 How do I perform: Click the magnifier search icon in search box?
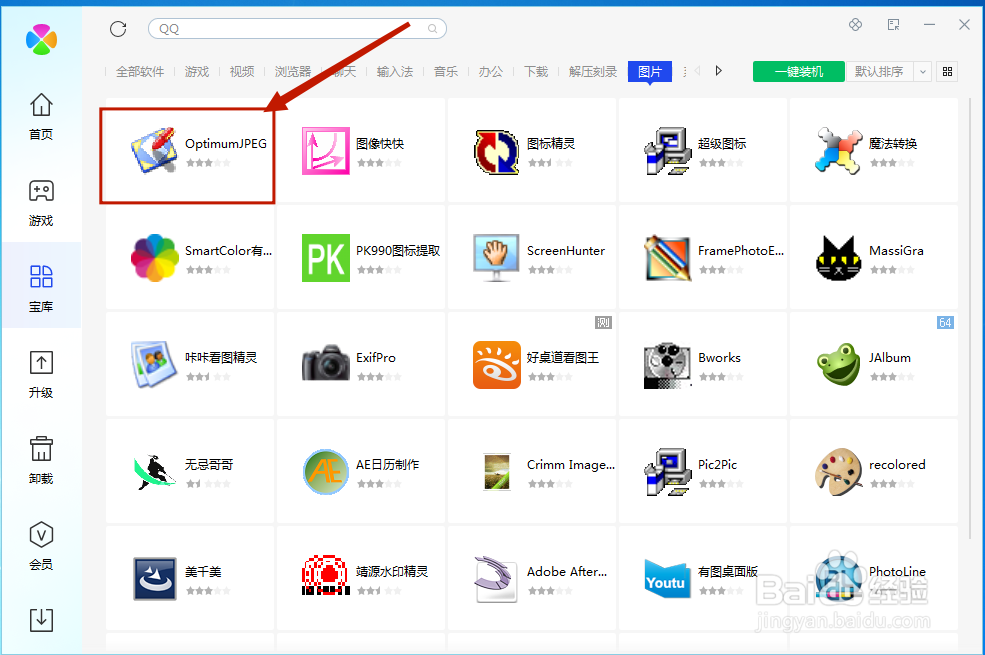tap(432, 29)
